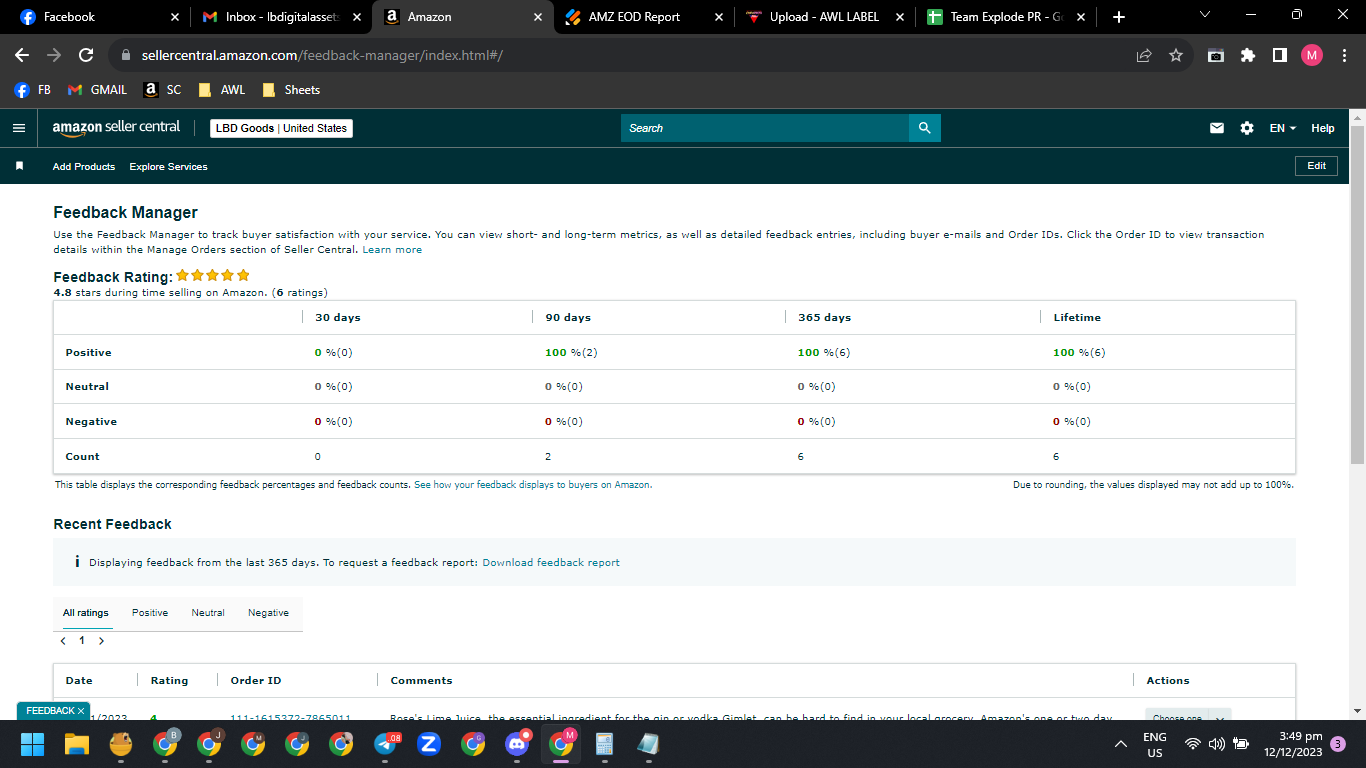Click the Amazon Seller Central logo

click(116, 128)
